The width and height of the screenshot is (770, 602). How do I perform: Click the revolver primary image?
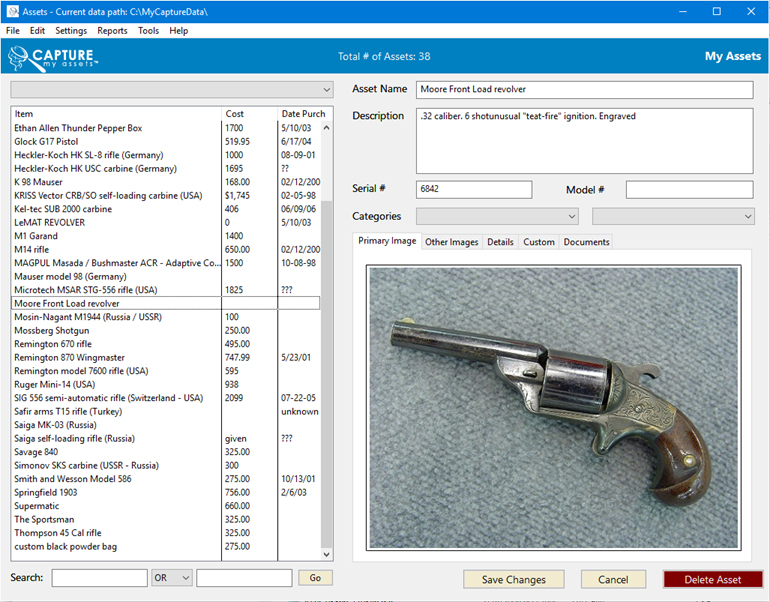coord(553,407)
